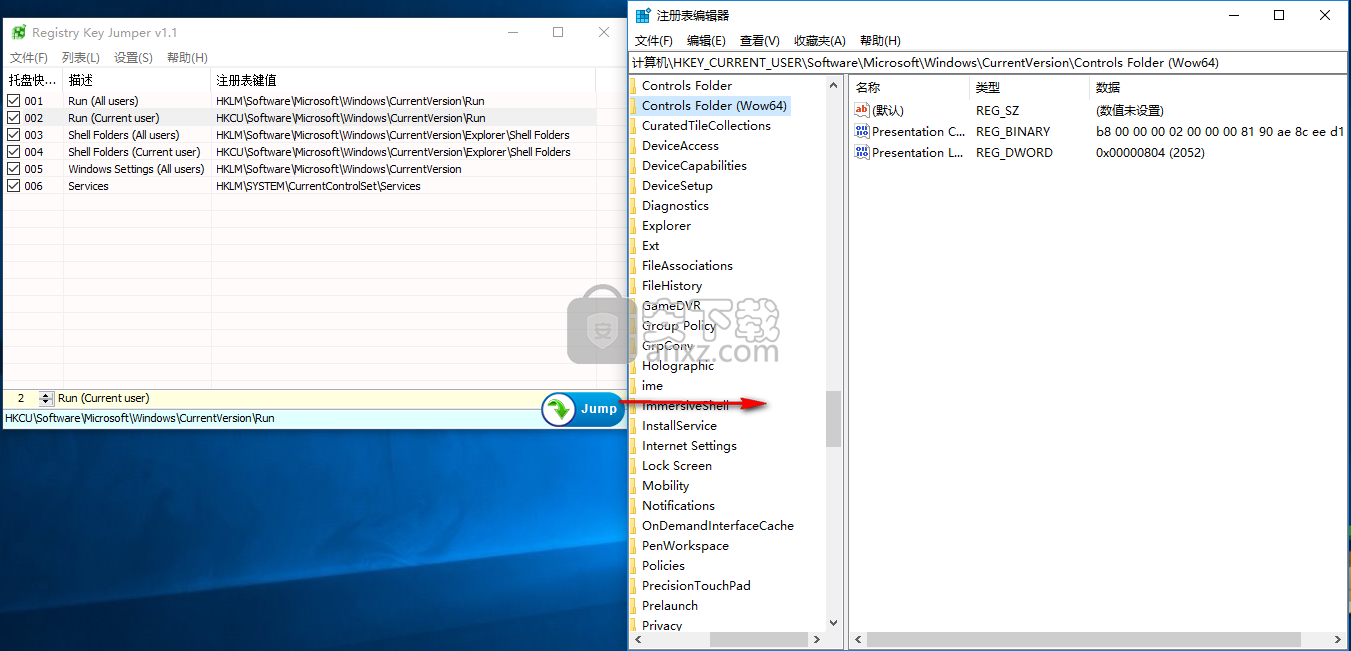This screenshot has width=1351, height=651.
Task: Click the value pane horizontal scrollbar thumb
Action: pyautogui.click(x=1084, y=639)
